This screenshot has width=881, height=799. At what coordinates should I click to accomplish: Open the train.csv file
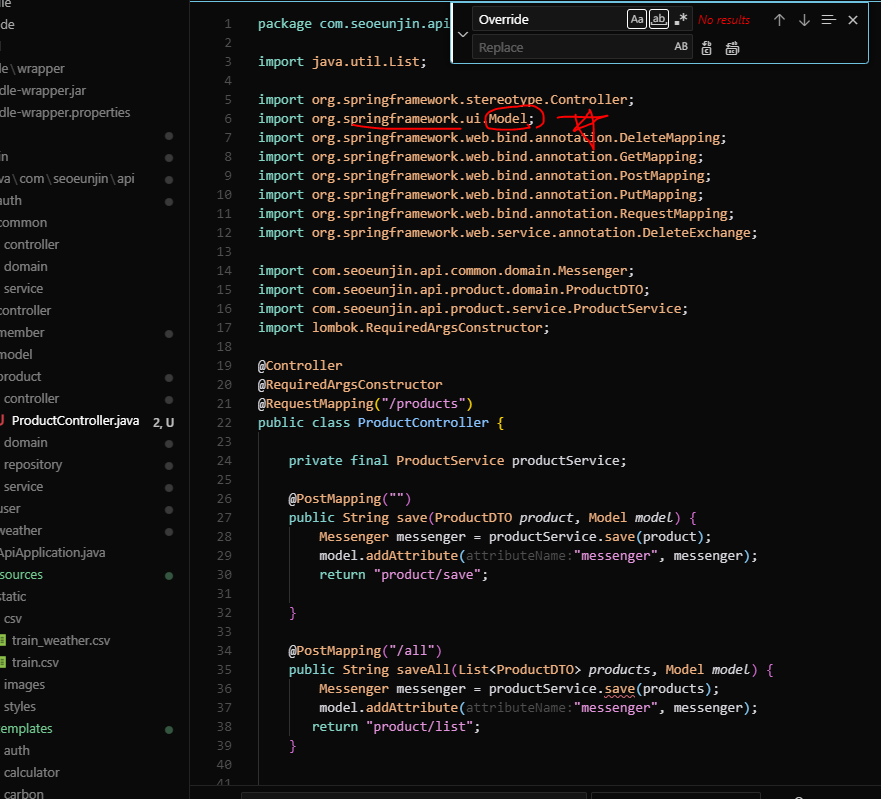pyautogui.click(x=35, y=662)
